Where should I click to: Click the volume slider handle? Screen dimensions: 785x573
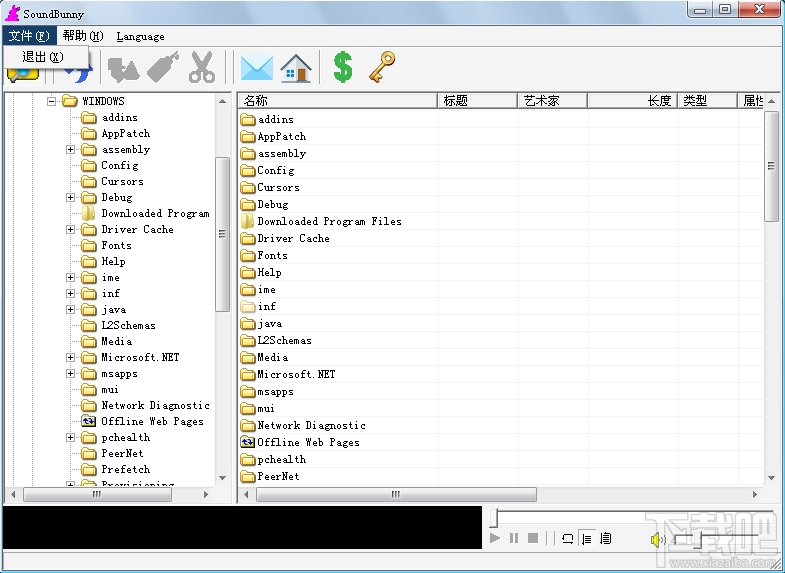coord(699,540)
